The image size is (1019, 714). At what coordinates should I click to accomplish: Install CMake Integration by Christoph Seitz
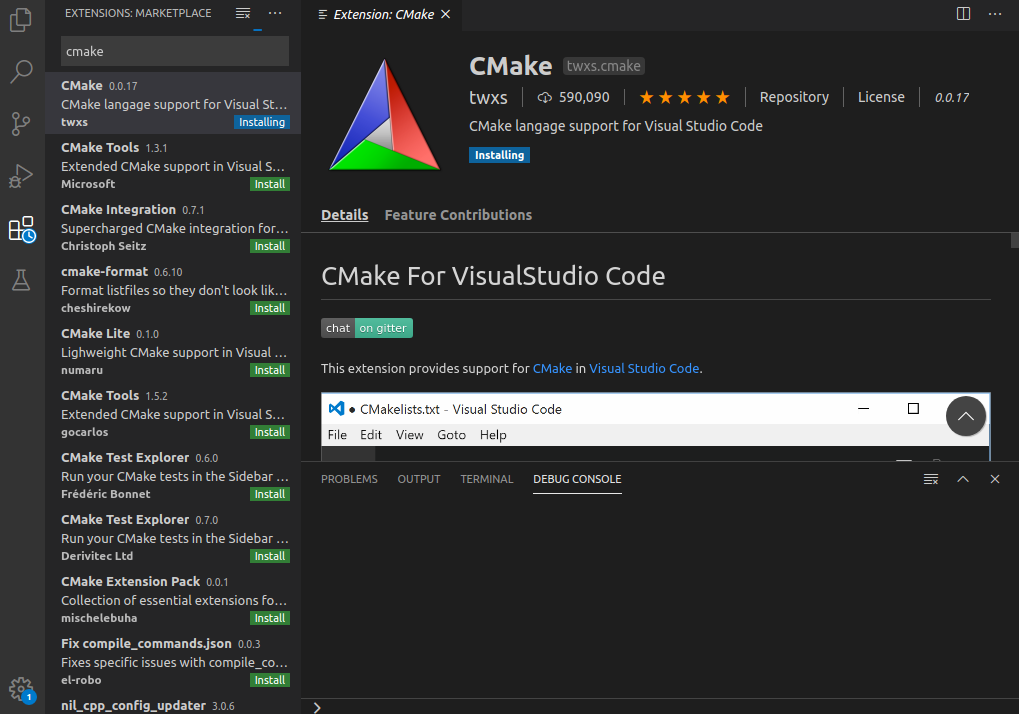coord(270,246)
